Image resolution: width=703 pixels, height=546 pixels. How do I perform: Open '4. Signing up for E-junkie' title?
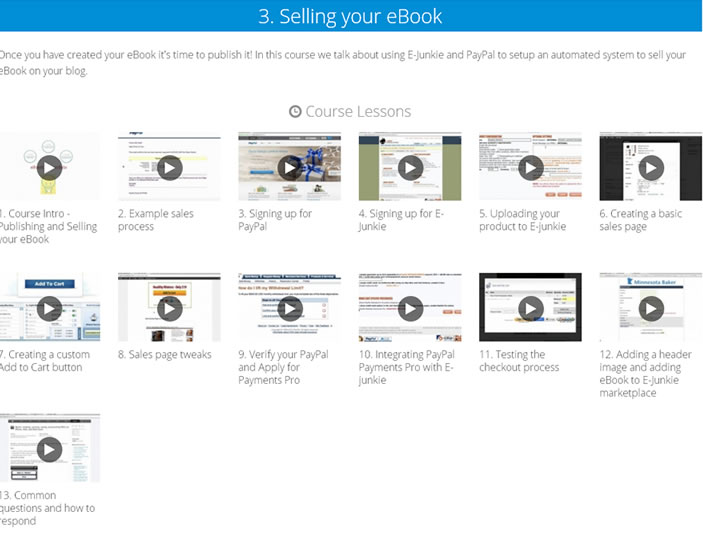coord(401,220)
